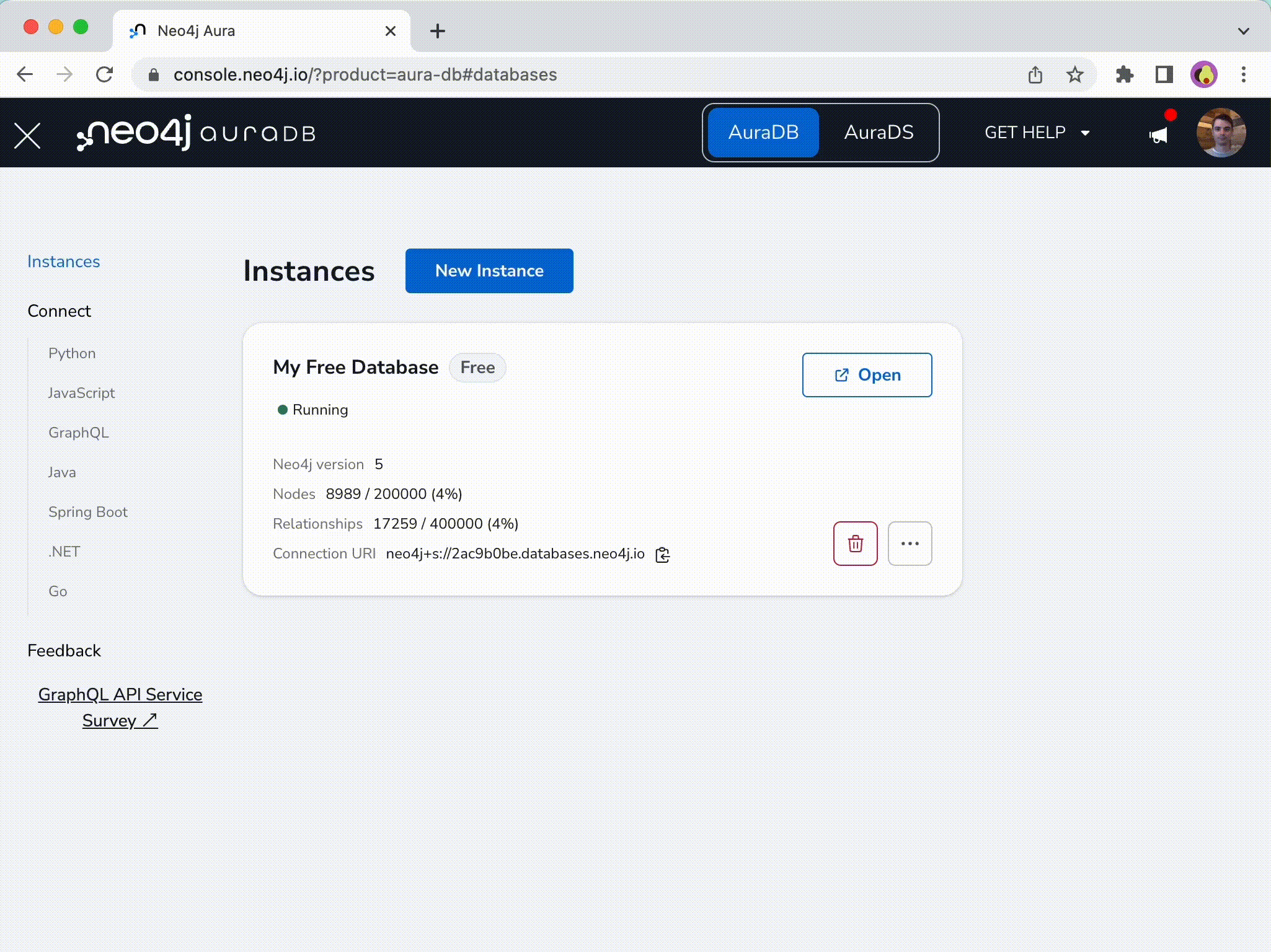1271x952 pixels.
Task: Click the Neo4j Aura tab title
Action: click(196, 31)
